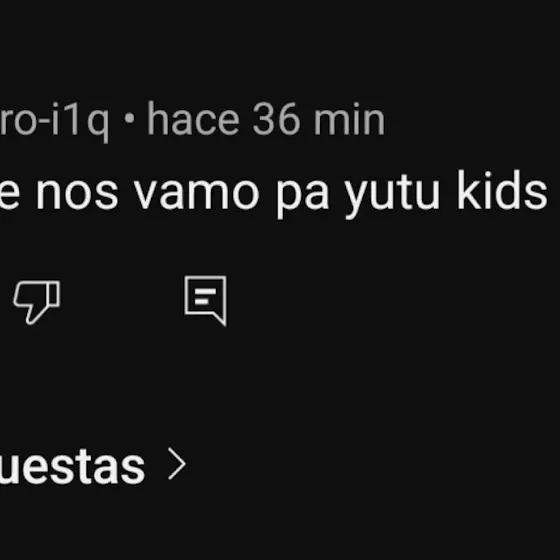Select the comment reply icon beside dislike

coord(205,301)
